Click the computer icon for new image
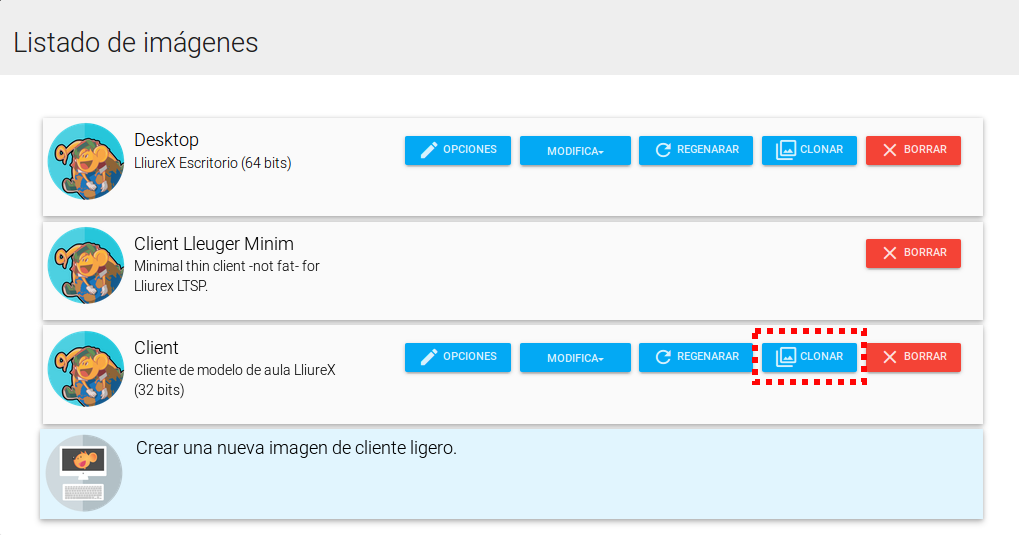1019x535 pixels. coord(84,473)
